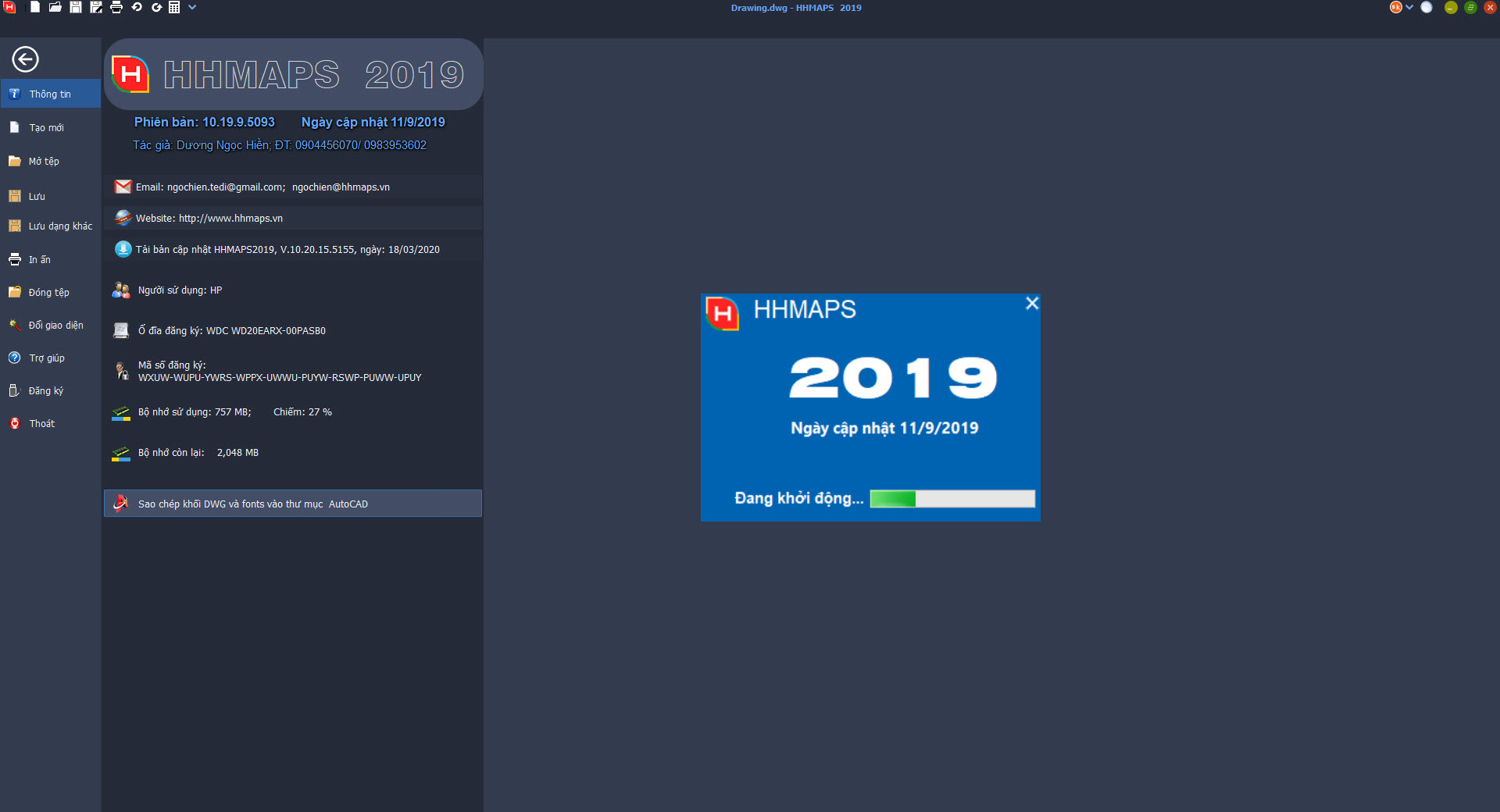Click the Drawing.dwg - HHMAPS 2019 title text
This screenshot has height=812, width=1500.
point(796,8)
